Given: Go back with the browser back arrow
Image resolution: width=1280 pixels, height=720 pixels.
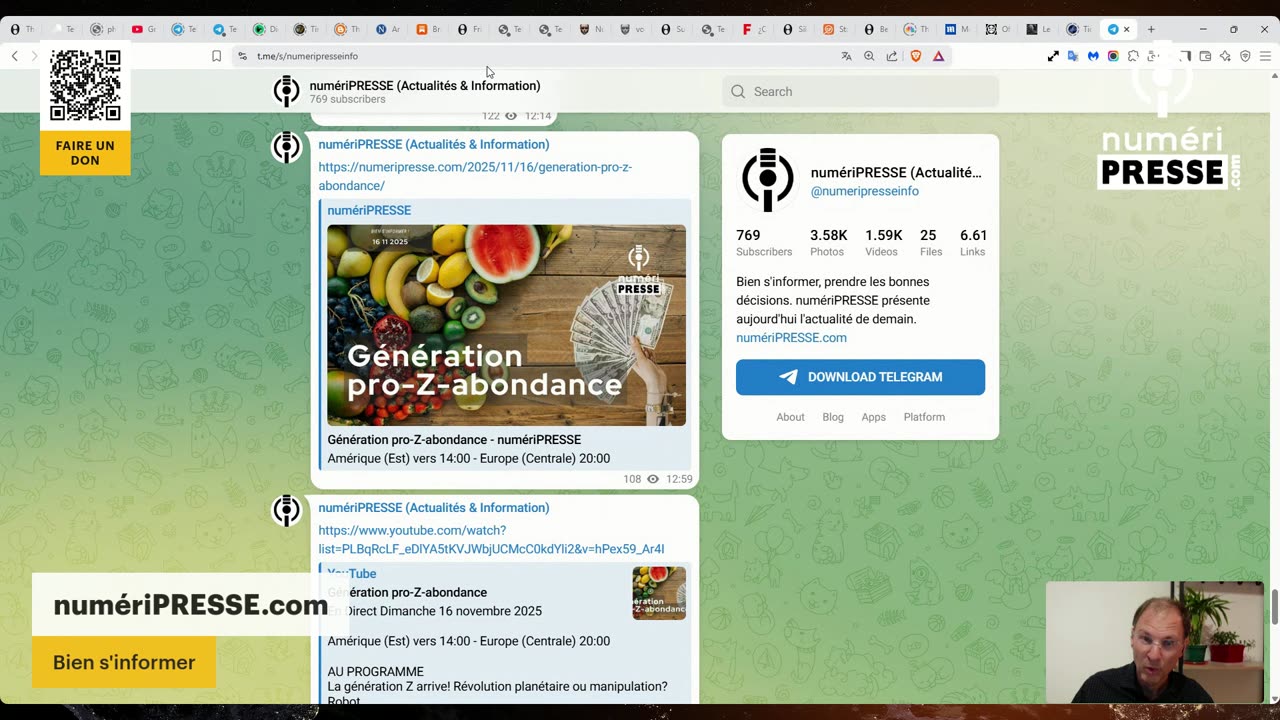Looking at the screenshot, I should pyautogui.click(x=14, y=56).
